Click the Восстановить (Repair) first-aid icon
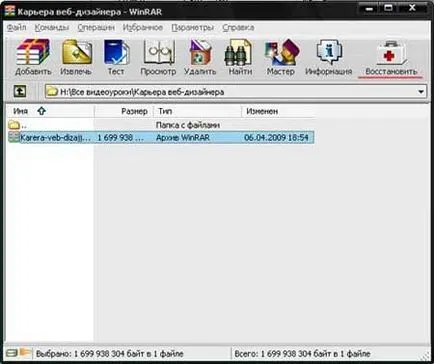 coord(391,57)
